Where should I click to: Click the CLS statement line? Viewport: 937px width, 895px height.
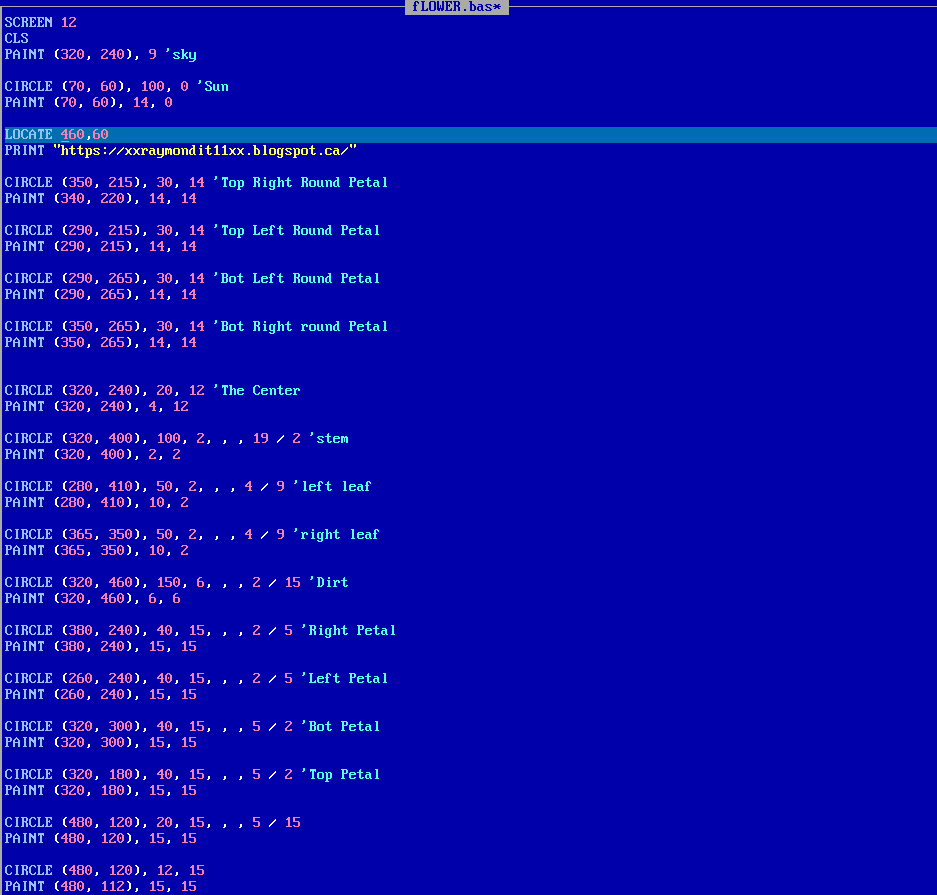(17, 38)
